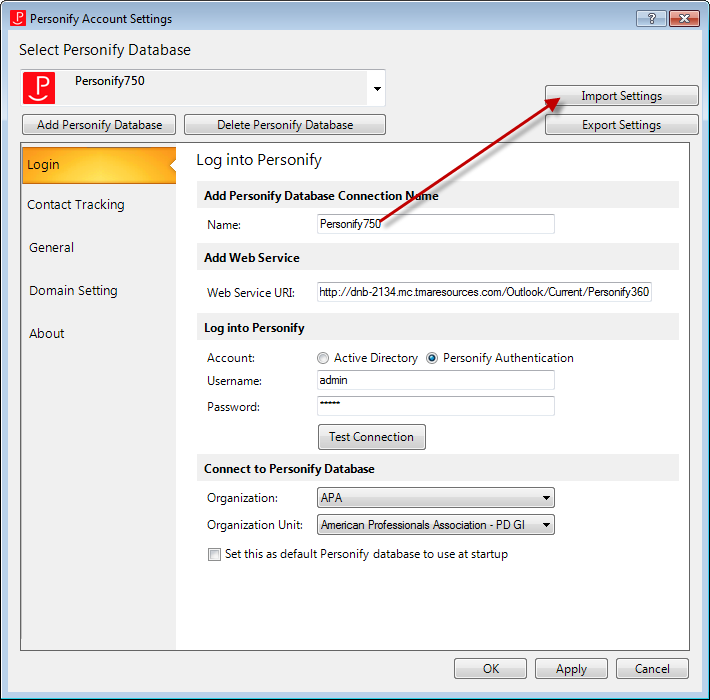The image size is (710, 700).
Task: Switch to the Login tab
Action: [99, 165]
